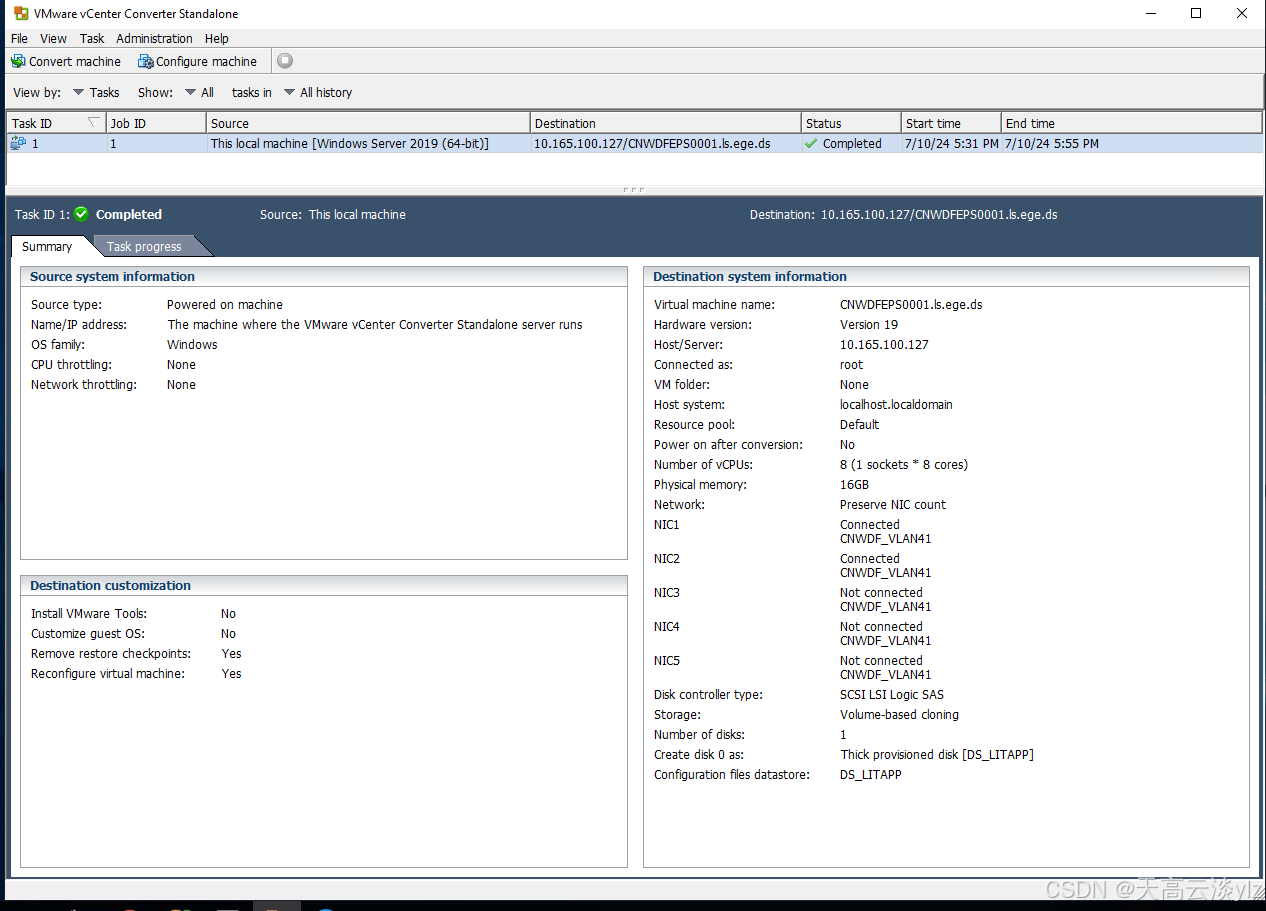Image resolution: width=1266 pixels, height=911 pixels.
Task: Select the This local machine source cell
Action: [x=350, y=144]
